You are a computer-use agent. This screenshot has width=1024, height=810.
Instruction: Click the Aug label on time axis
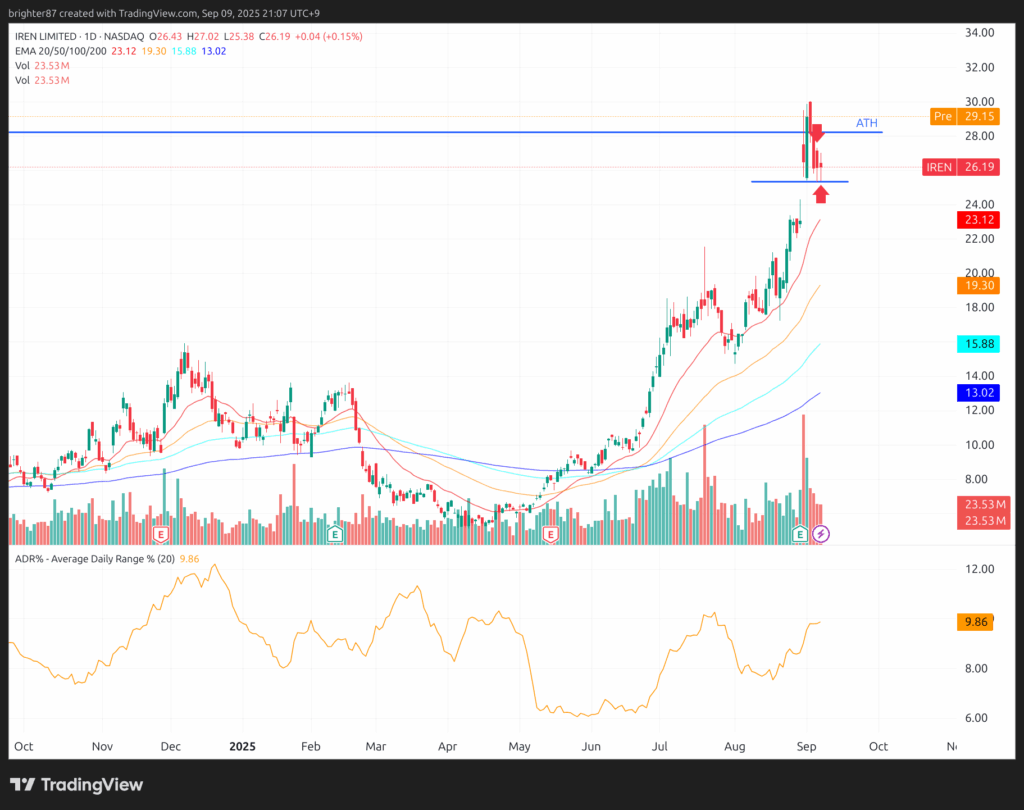(735, 746)
